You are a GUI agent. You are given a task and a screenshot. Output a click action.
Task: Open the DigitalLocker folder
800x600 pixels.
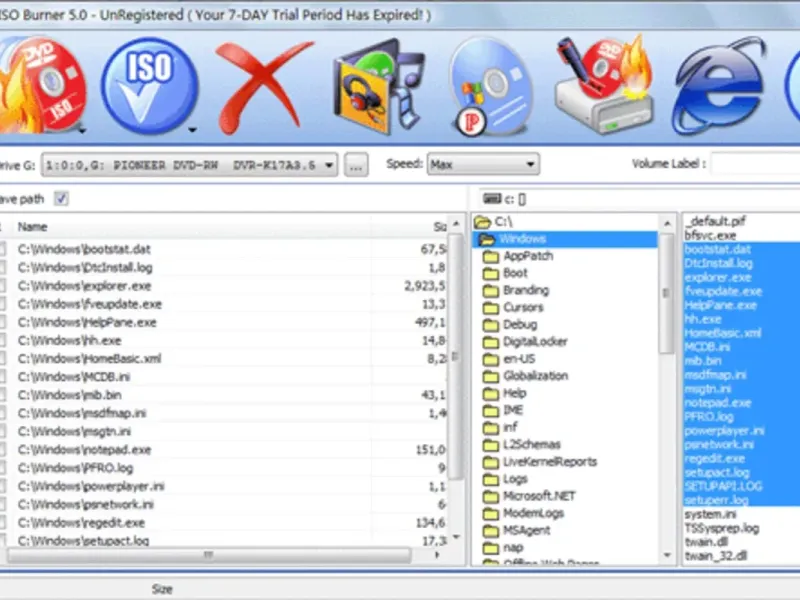point(525,342)
